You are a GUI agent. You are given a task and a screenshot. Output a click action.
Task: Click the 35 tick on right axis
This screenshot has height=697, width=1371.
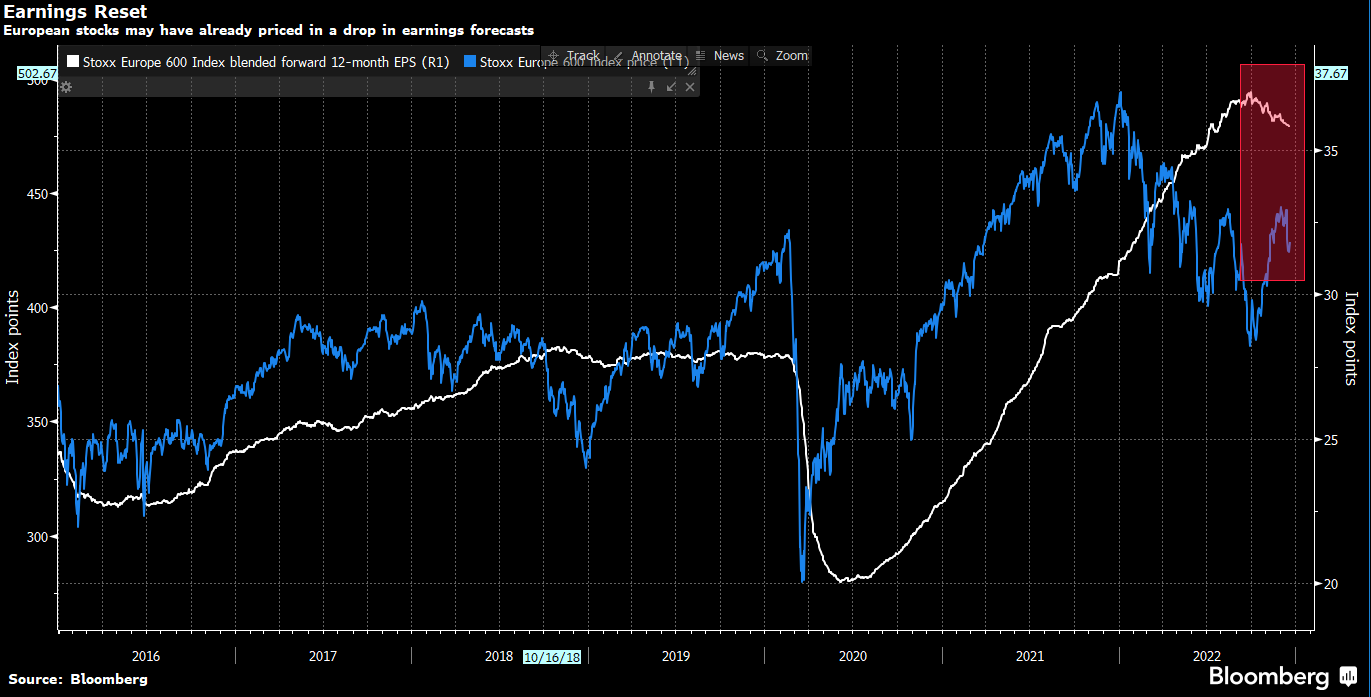point(1331,151)
